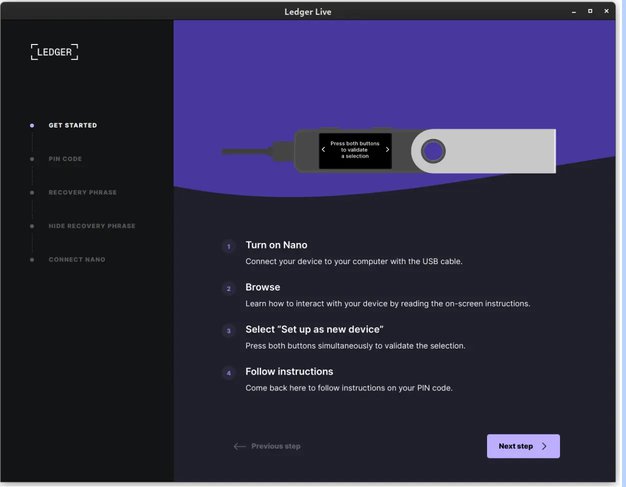This screenshot has width=626, height=487.
Task: Maximize the Ledger Live window
Action: [590, 11]
